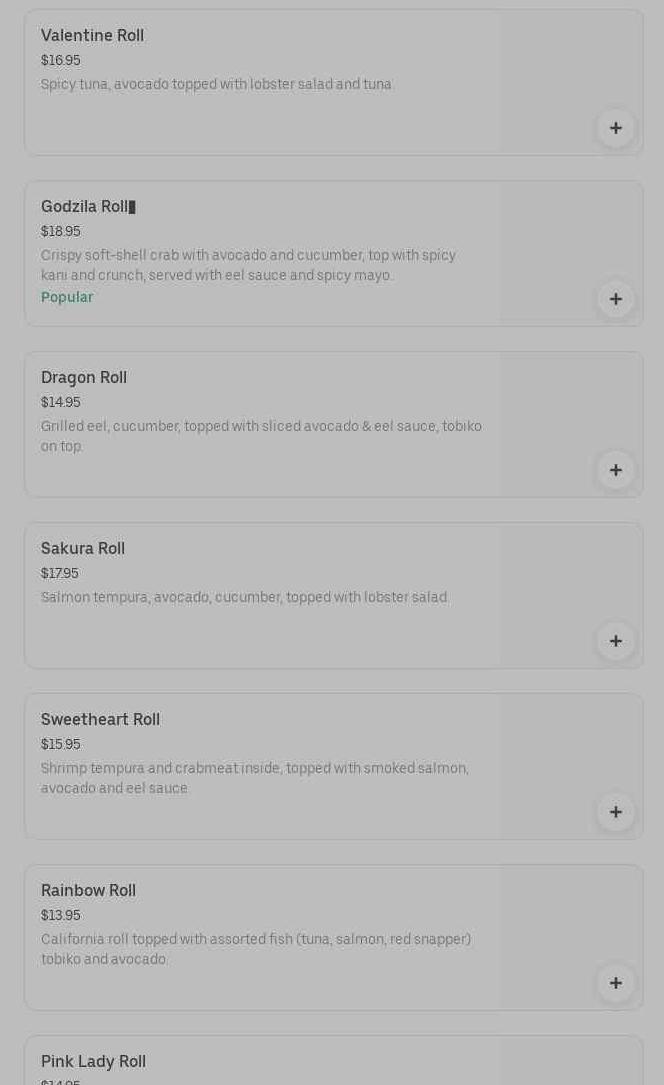Select the Sakura Roll item title
The height and width of the screenshot is (1085, 664).
coord(83,549)
